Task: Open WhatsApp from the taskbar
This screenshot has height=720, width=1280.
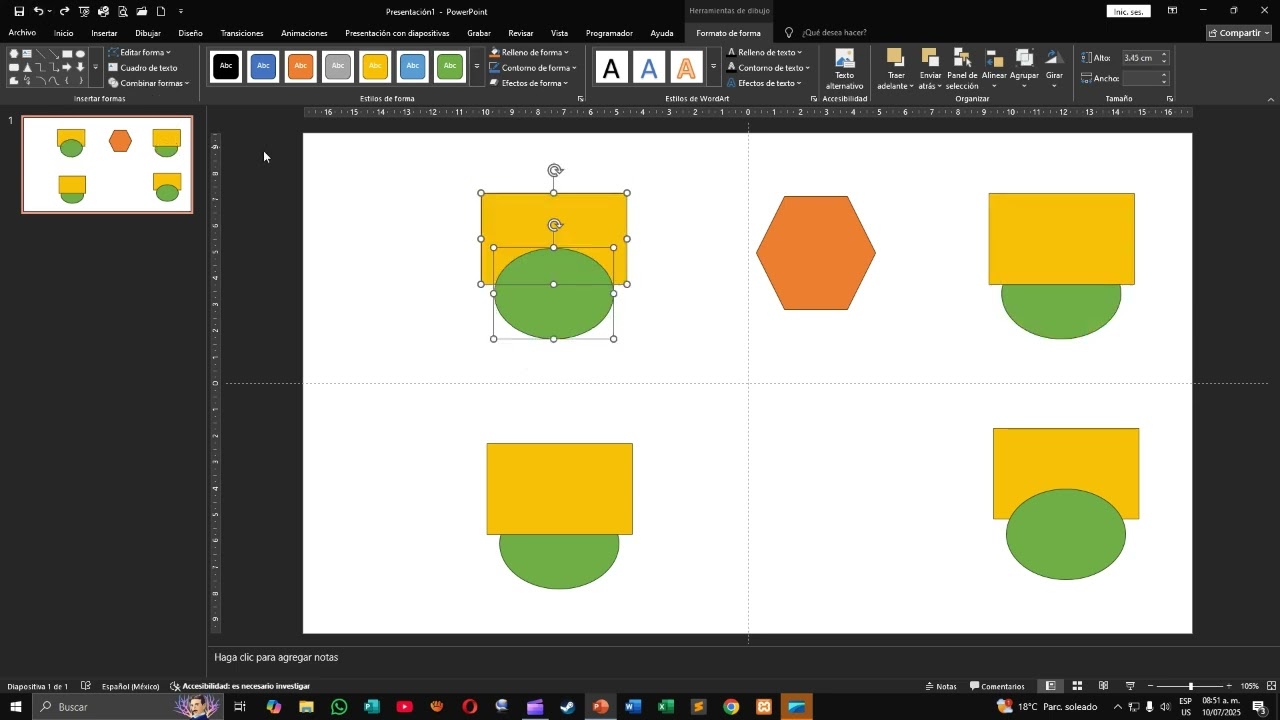Action: click(x=339, y=707)
